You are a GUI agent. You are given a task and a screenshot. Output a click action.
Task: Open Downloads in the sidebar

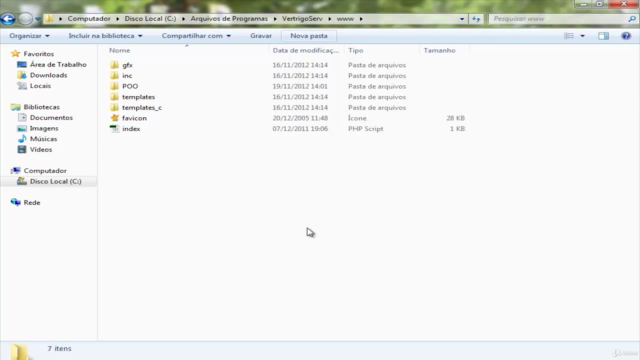48,75
